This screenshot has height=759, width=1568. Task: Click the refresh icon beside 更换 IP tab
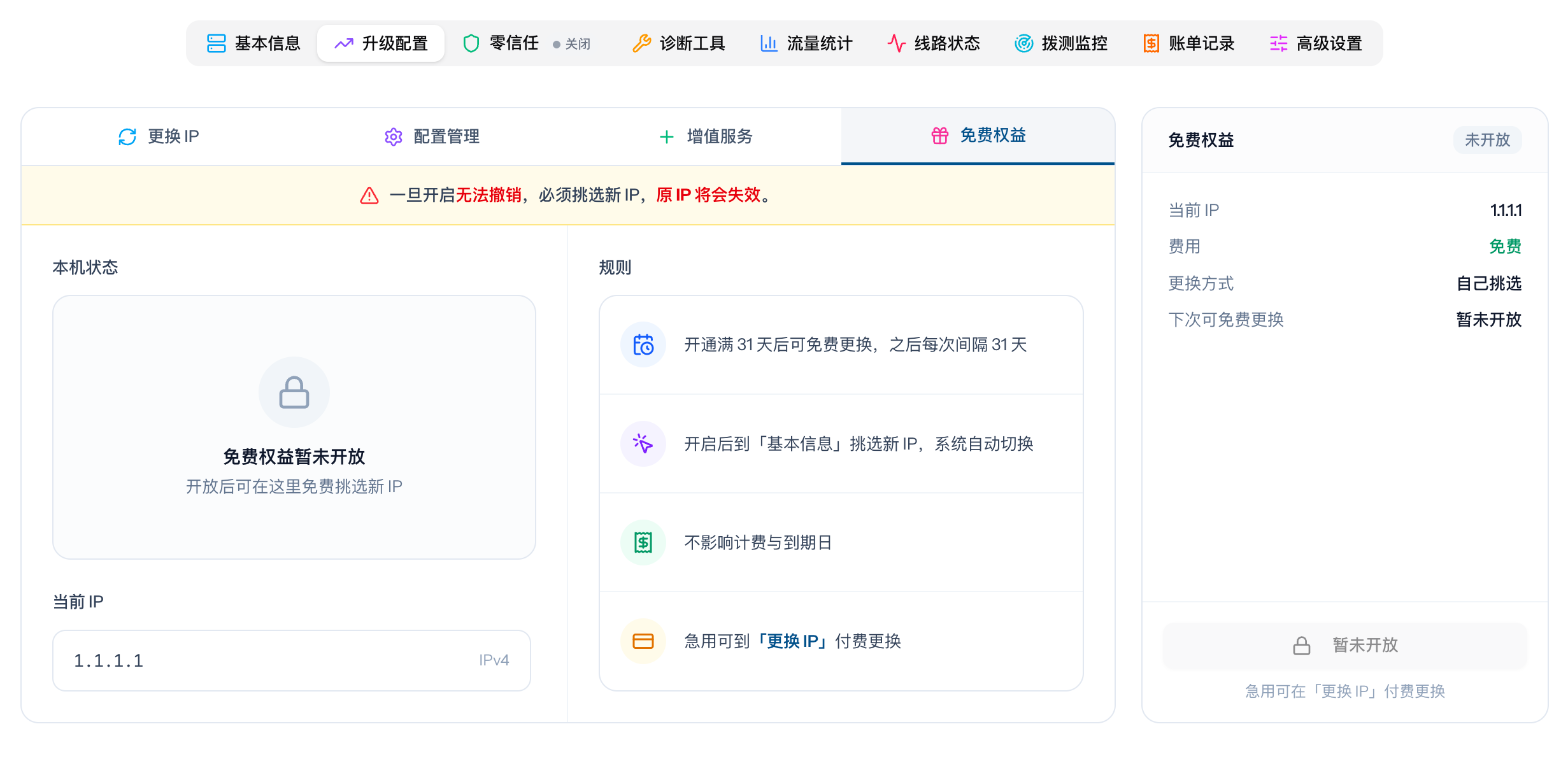(x=127, y=136)
